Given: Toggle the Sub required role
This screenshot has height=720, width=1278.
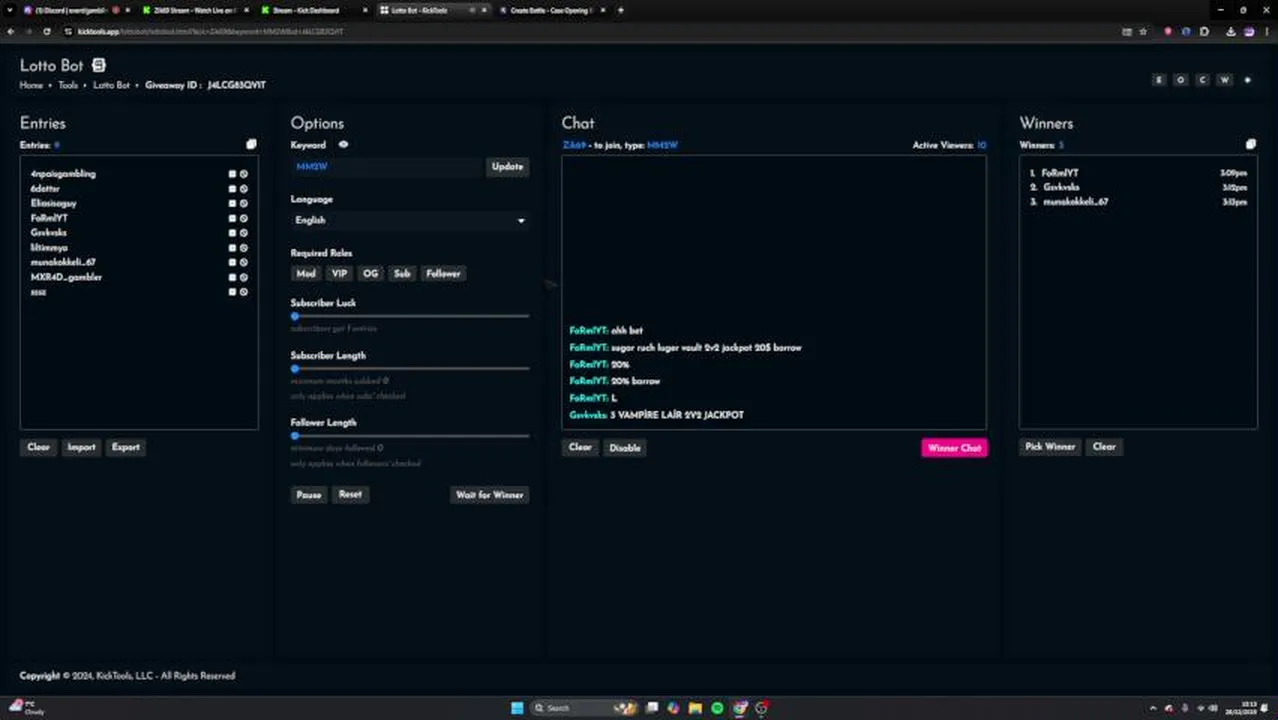Looking at the screenshot, I should click(402, 273).
